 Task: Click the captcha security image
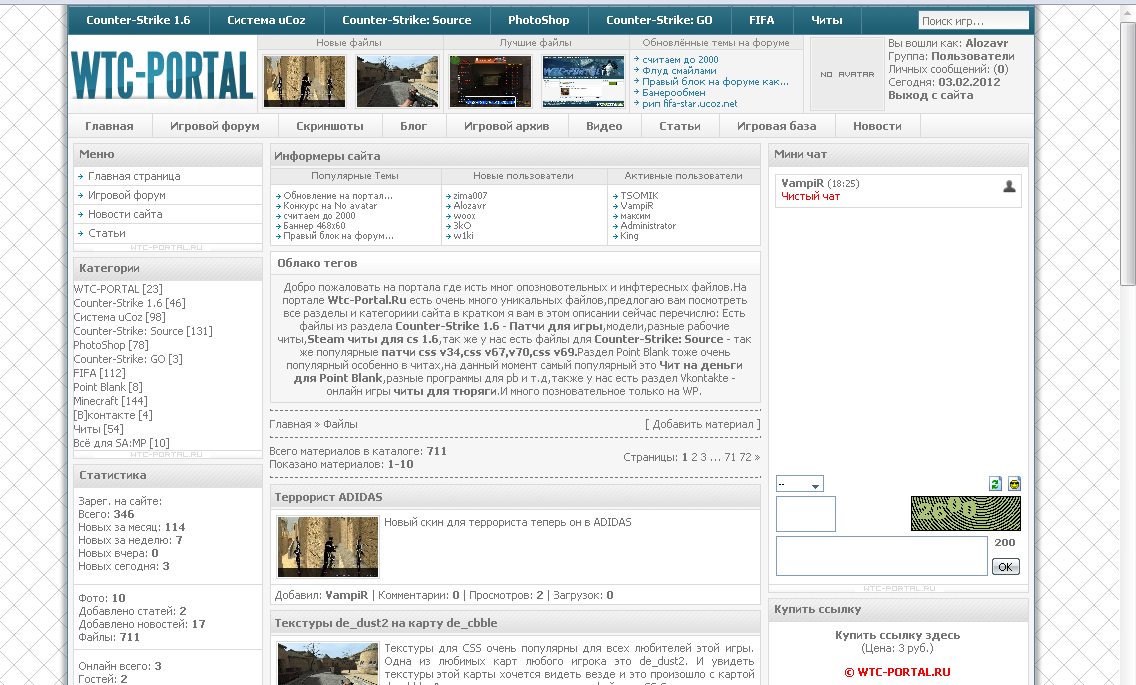pos(966,514)
